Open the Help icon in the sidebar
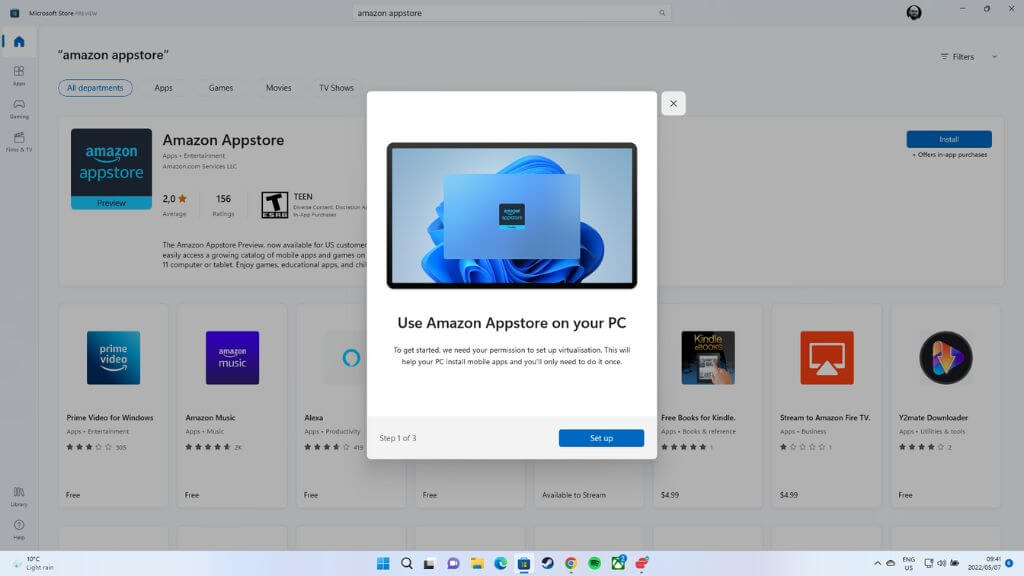The width and height of the screenshot is (1024, 576). coord(19,529)
